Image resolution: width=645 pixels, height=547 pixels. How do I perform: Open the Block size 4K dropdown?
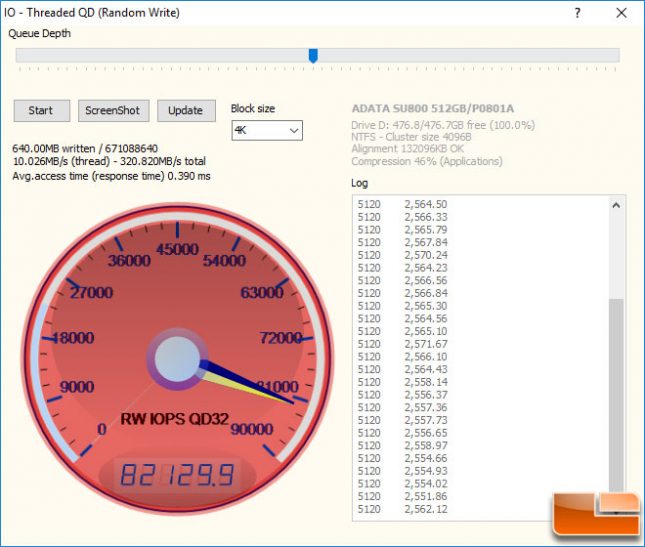[267, 130]
